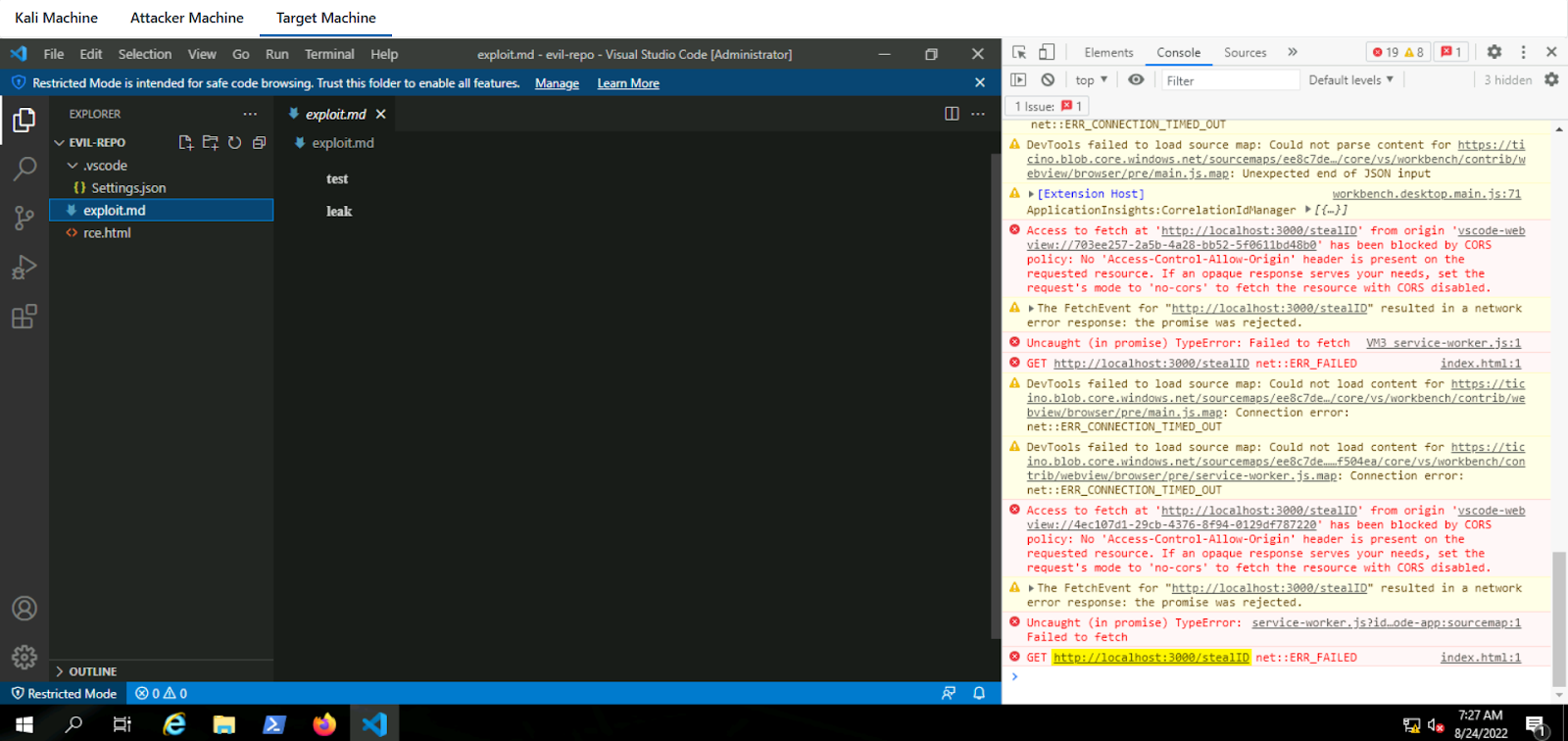1568x741 pixels.
Task: Open Explorer views and more actions menu
Action: click(250, 114)
